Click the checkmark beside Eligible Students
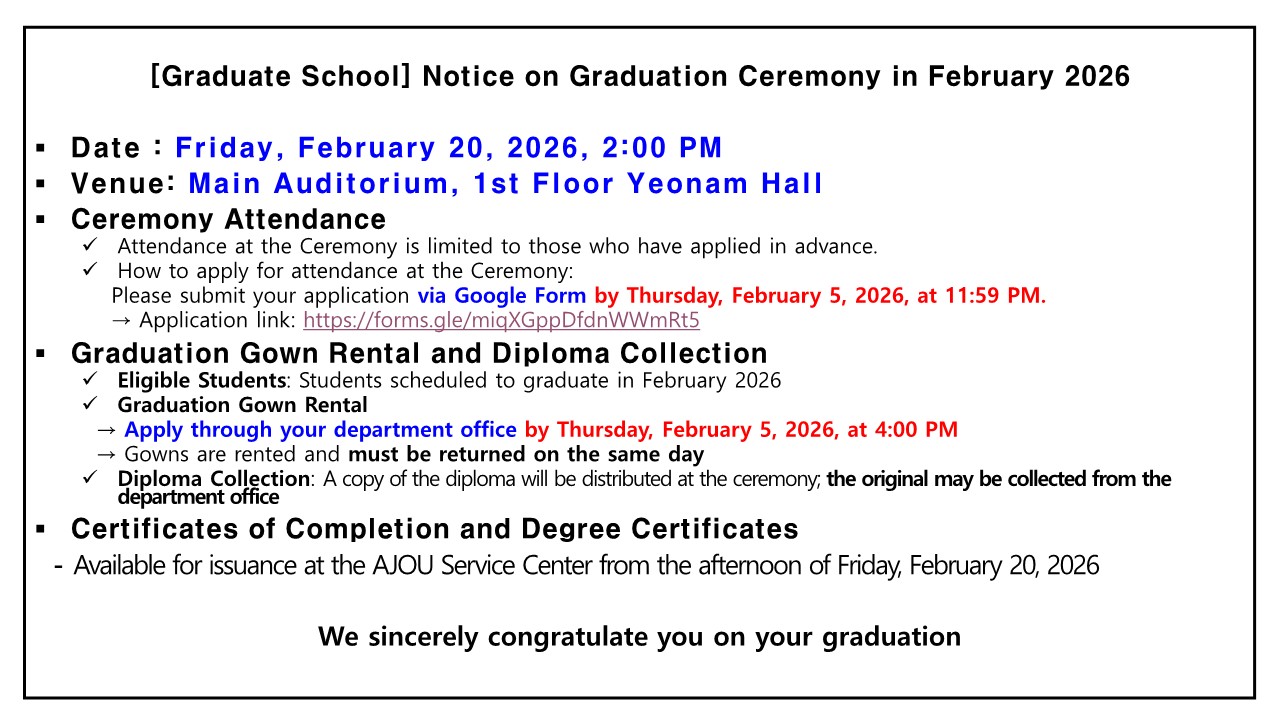 point(90,380)
